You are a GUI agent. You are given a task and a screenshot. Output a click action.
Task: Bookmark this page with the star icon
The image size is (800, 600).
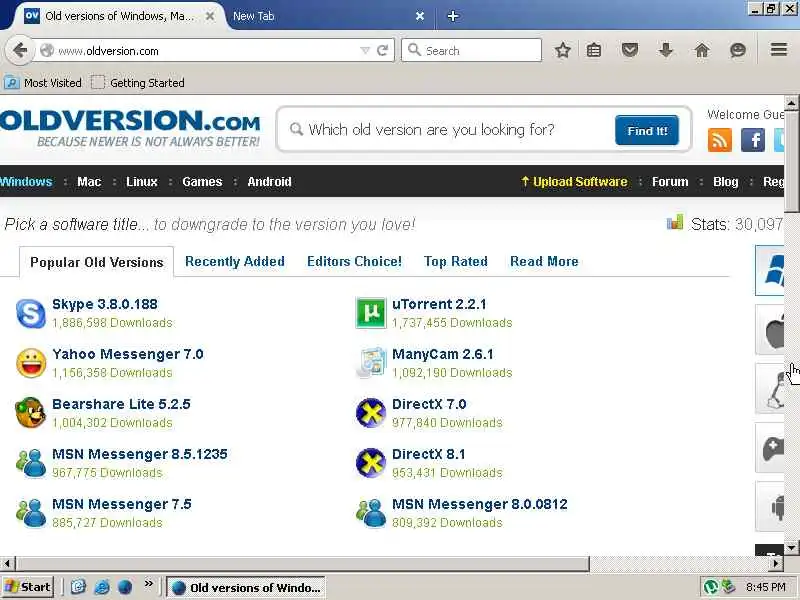point(562,50)
